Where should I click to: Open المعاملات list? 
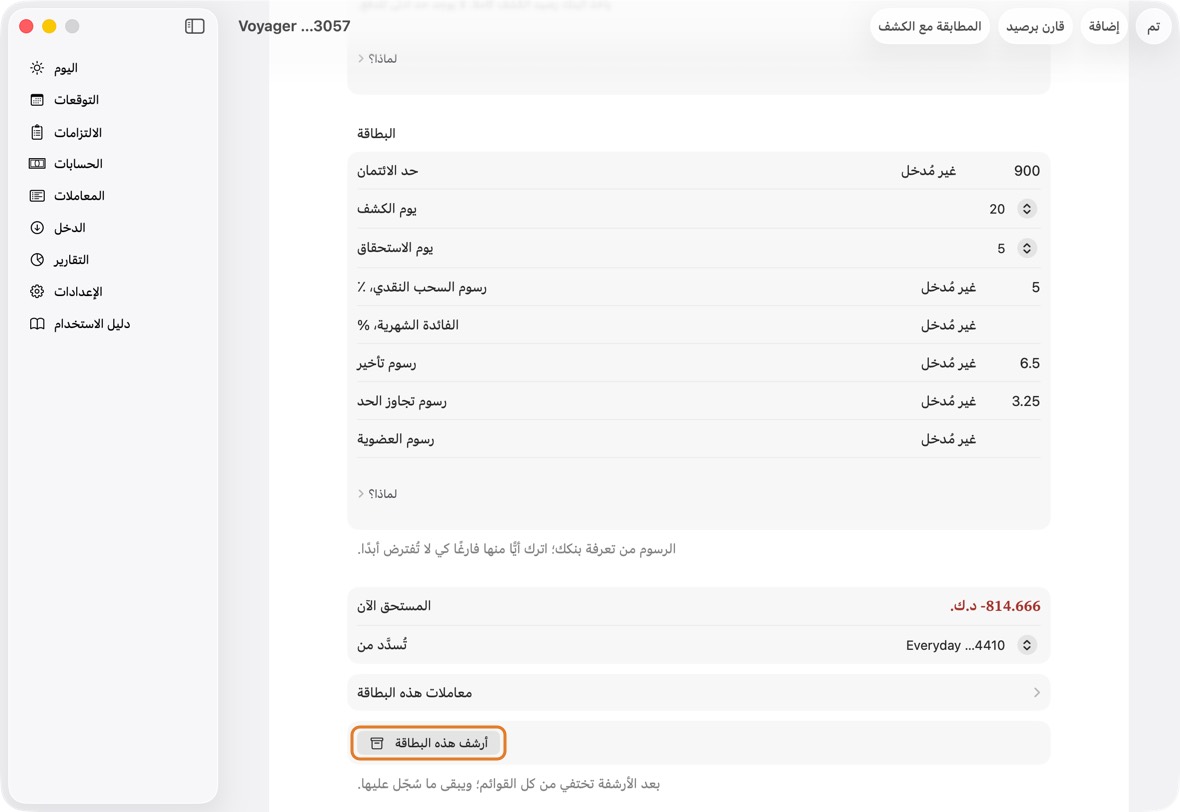click(x=113, y=196)
